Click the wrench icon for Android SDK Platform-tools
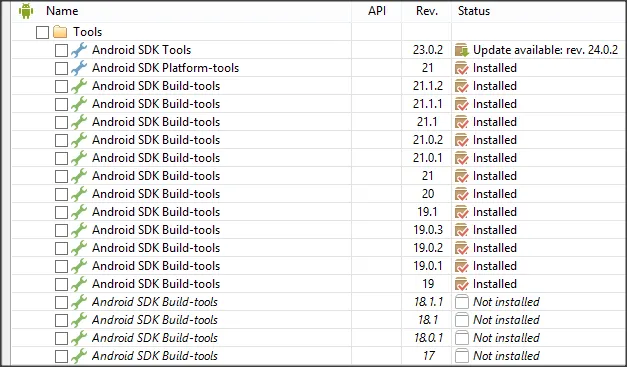The image size is (627, 367). click(x=79, y=68)
